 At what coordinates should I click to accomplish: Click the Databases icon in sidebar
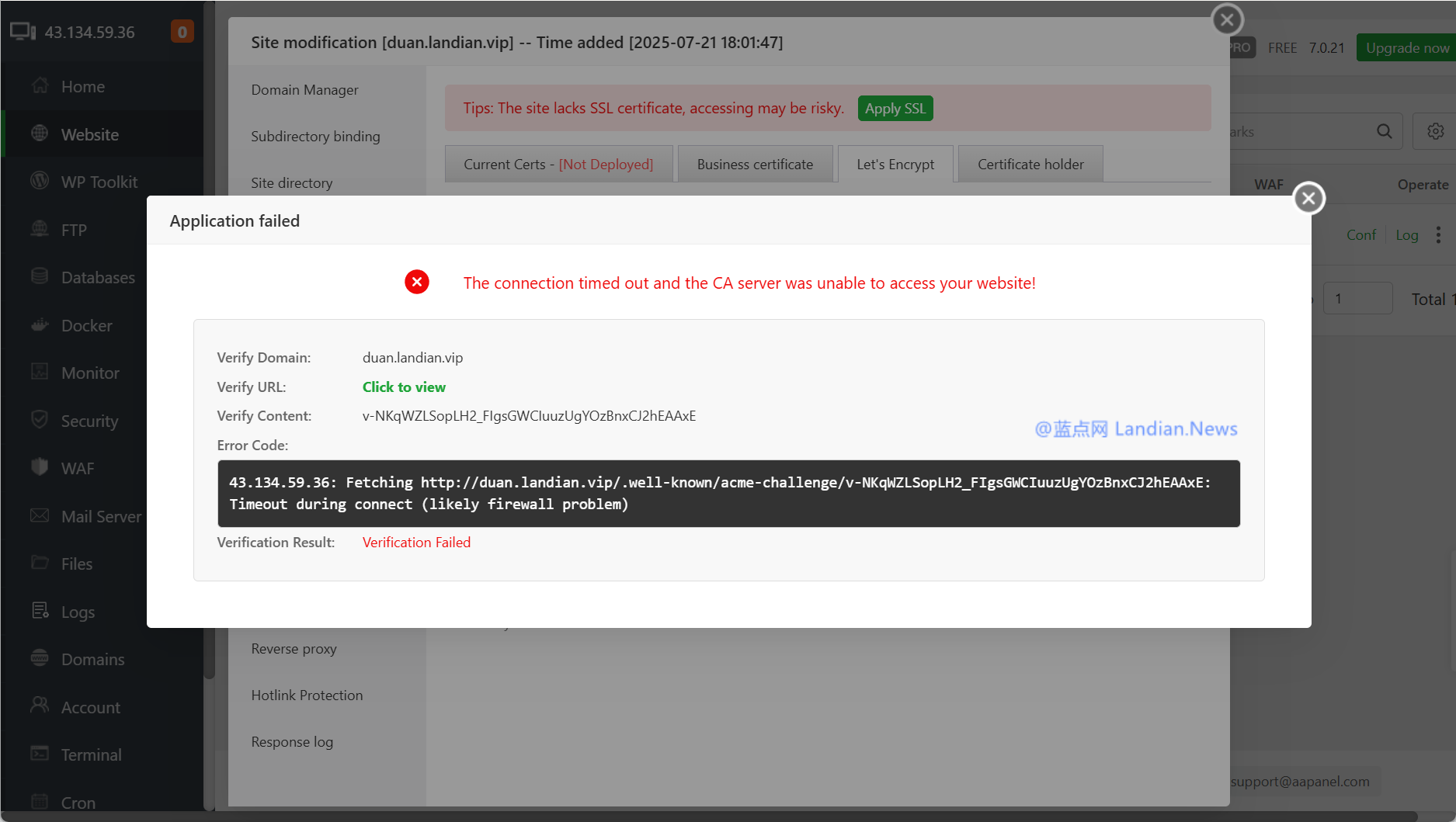[x=40, y=276]
